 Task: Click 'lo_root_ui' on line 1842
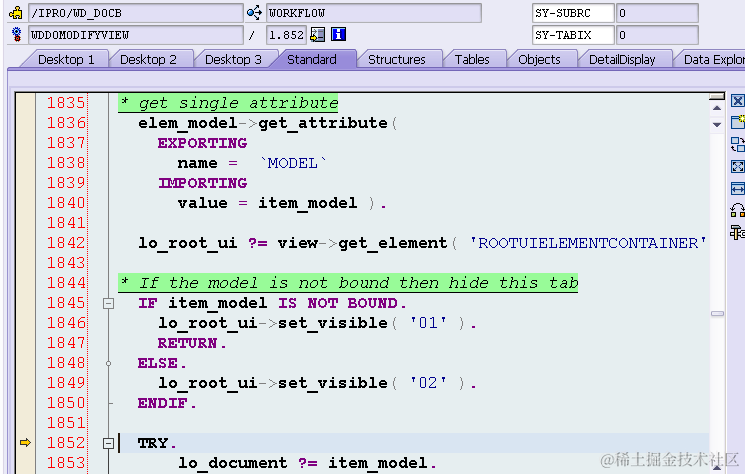click(x=188, y=243)
